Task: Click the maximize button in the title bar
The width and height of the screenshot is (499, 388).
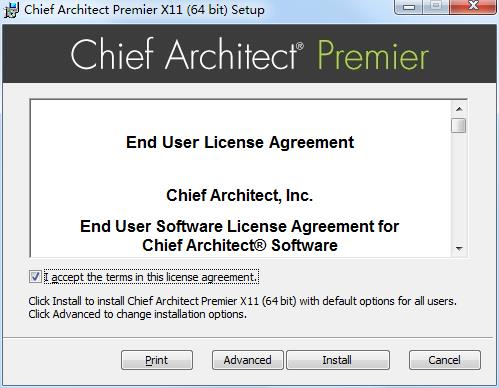Action: point(436,6)
